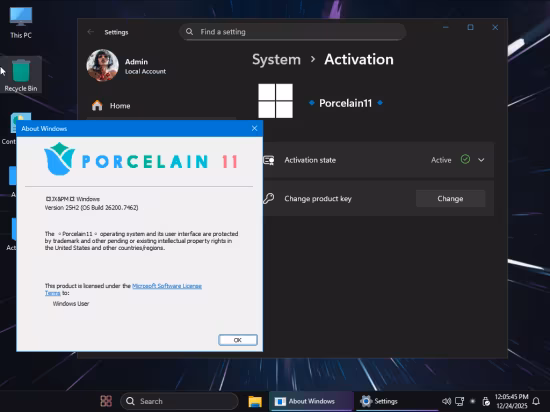Expand the Activation state row chevron
The image size is (550, 412).
click(481, 160)
